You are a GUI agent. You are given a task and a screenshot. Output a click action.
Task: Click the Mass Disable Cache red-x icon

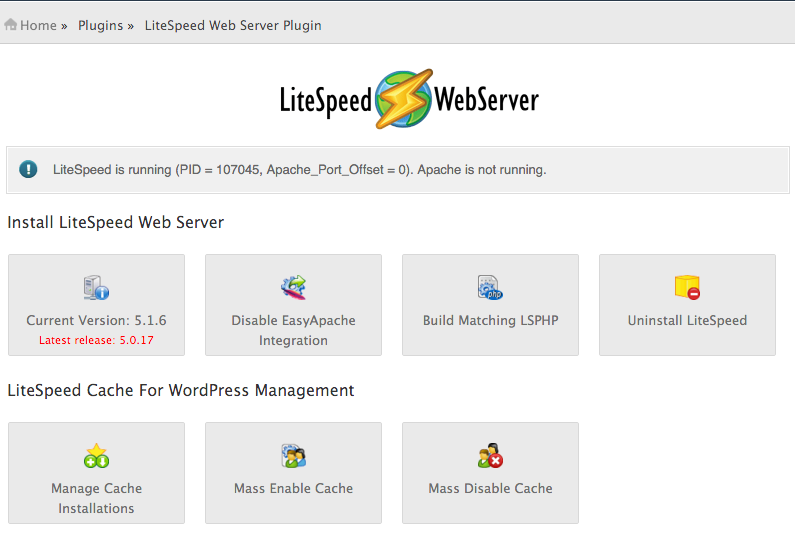tap(490, 455)
